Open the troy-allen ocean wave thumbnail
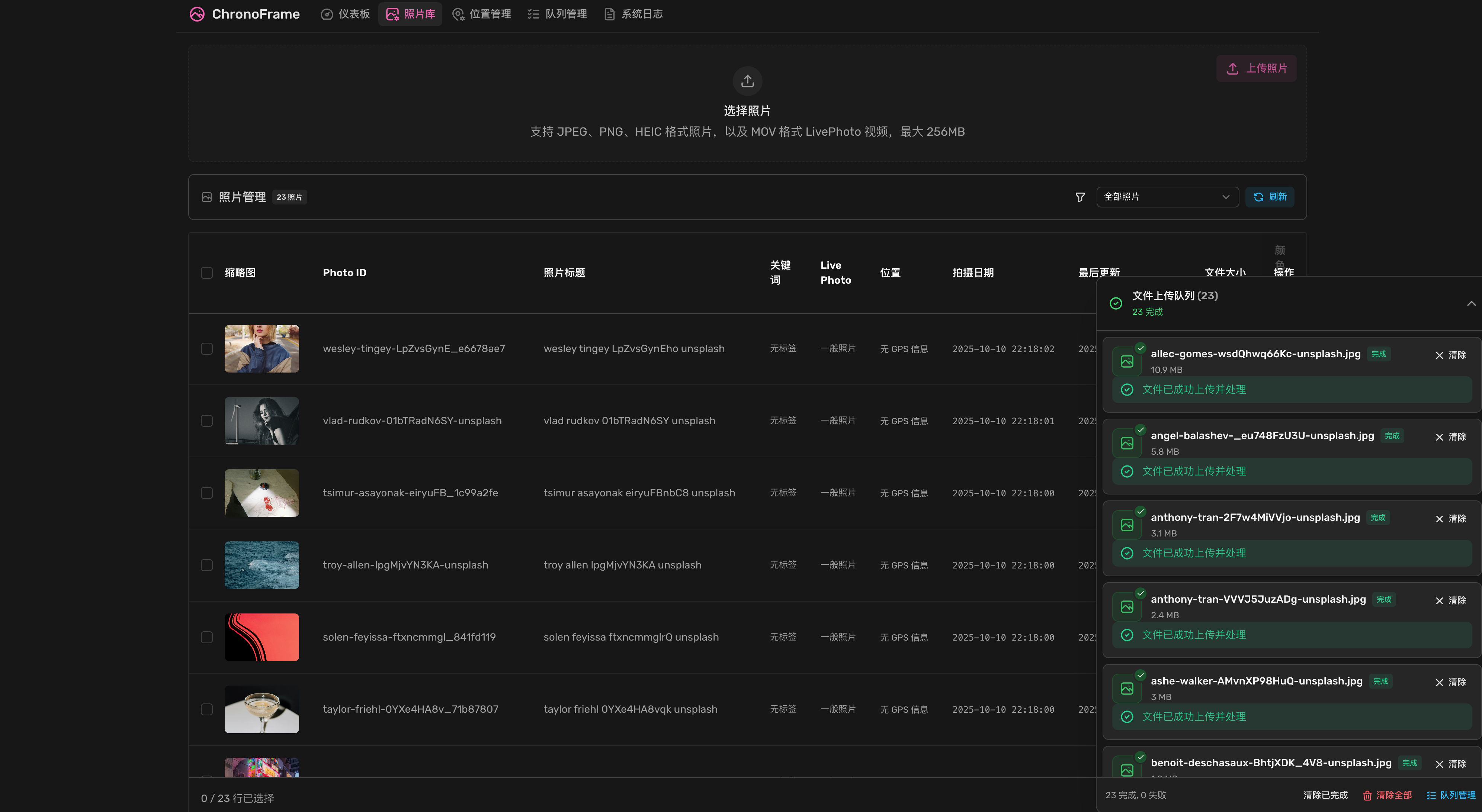This screenshot has width=1482, height=812. pyautogui.click(x=262, y=565)
